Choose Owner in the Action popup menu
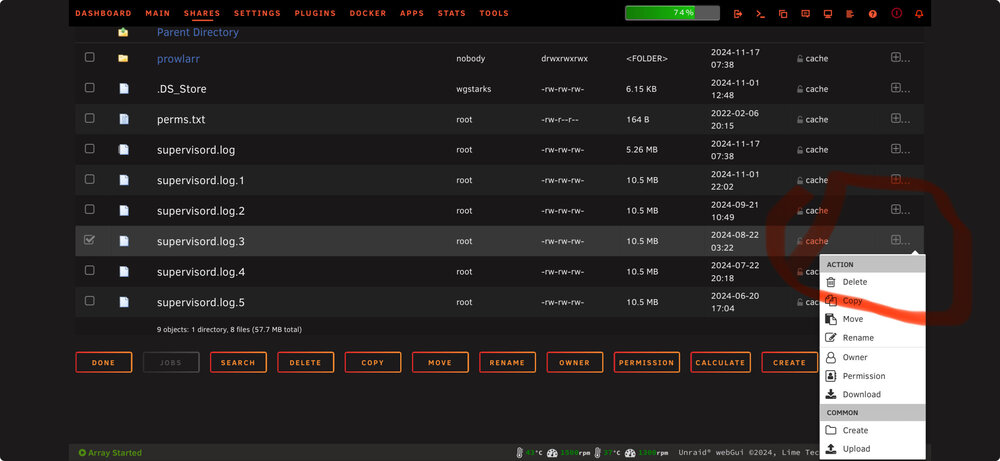1000x461 pixels. click(872, 358)
